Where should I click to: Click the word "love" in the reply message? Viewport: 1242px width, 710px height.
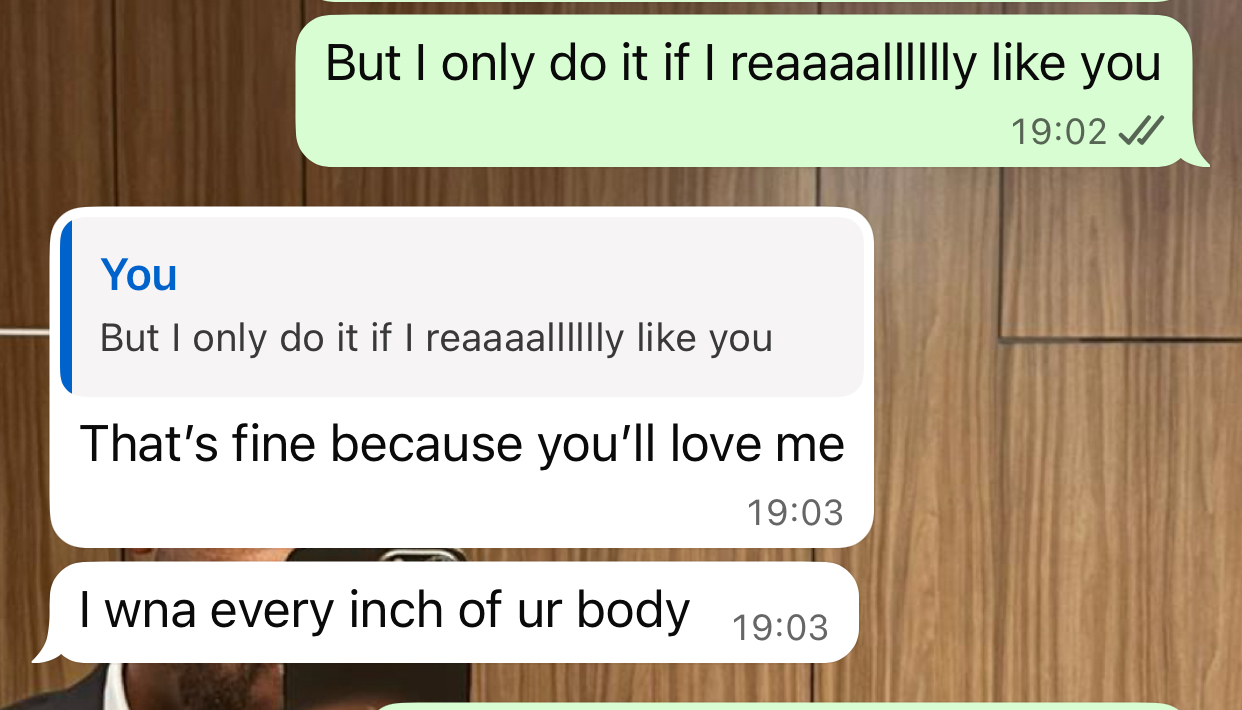point(718,443)
